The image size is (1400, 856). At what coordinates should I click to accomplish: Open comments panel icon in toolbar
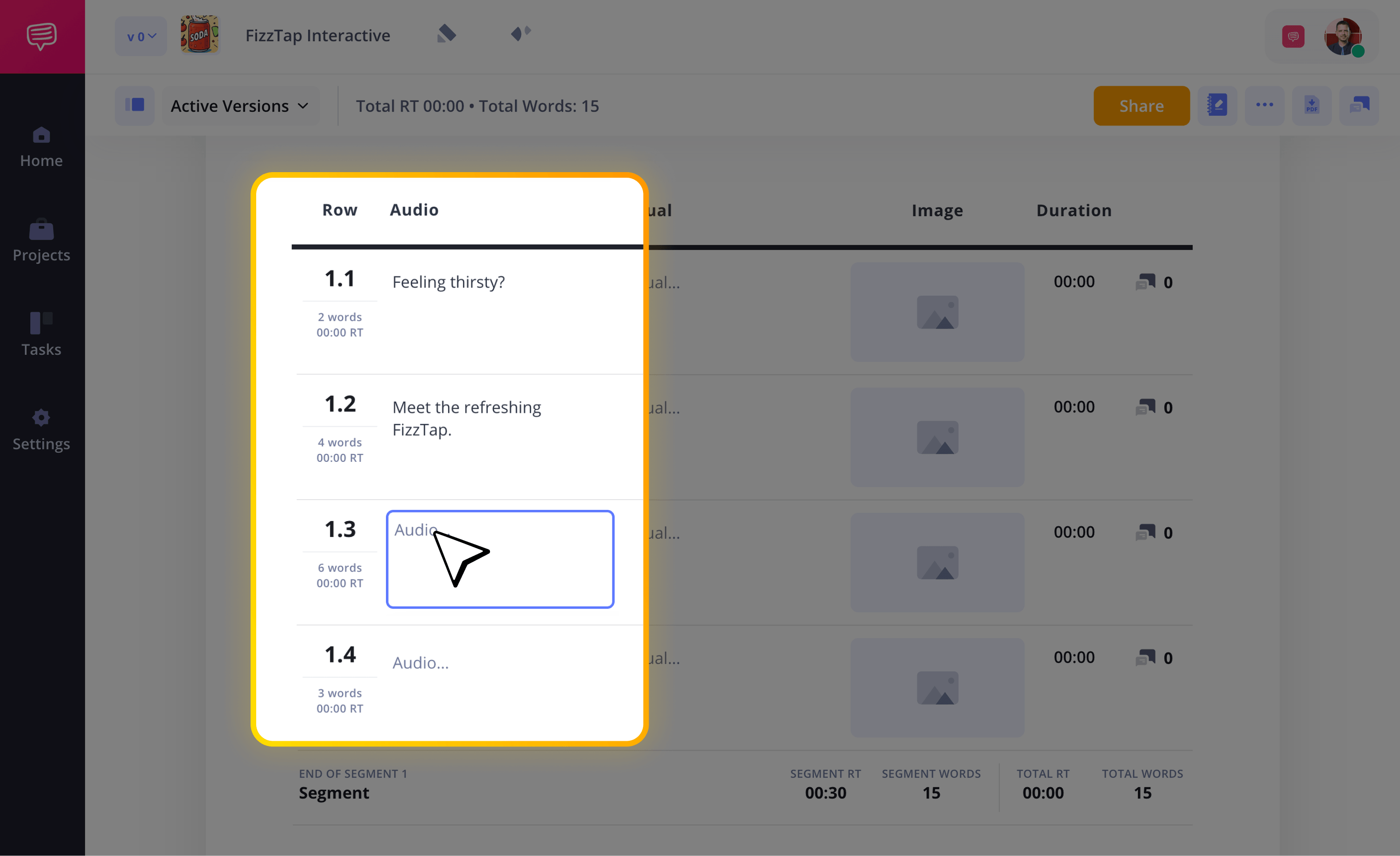[x=1359, y=105]
